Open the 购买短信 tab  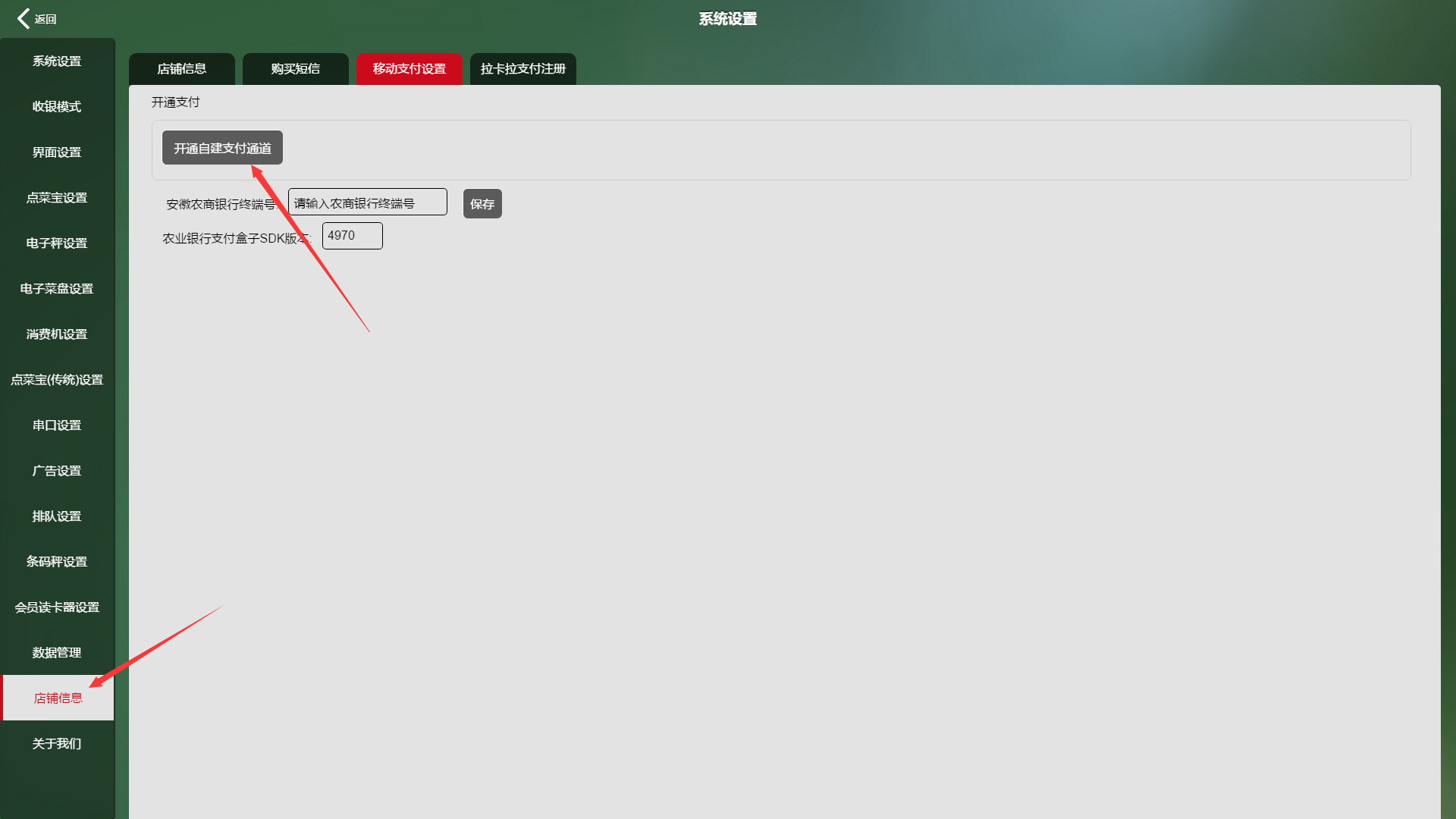pyautogui.click(x=296, y=69)
